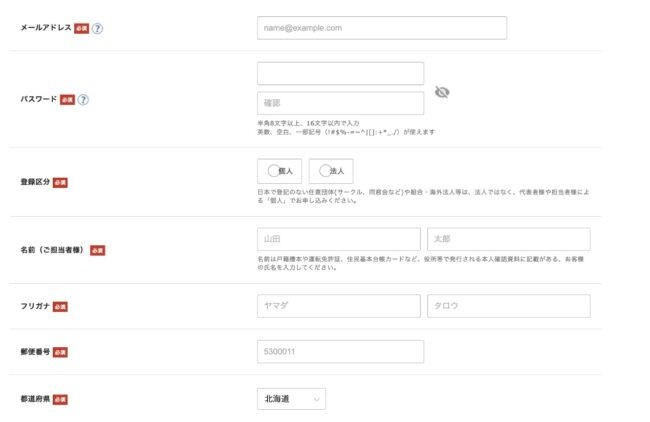Toggle password visibility eye icon

442,93
